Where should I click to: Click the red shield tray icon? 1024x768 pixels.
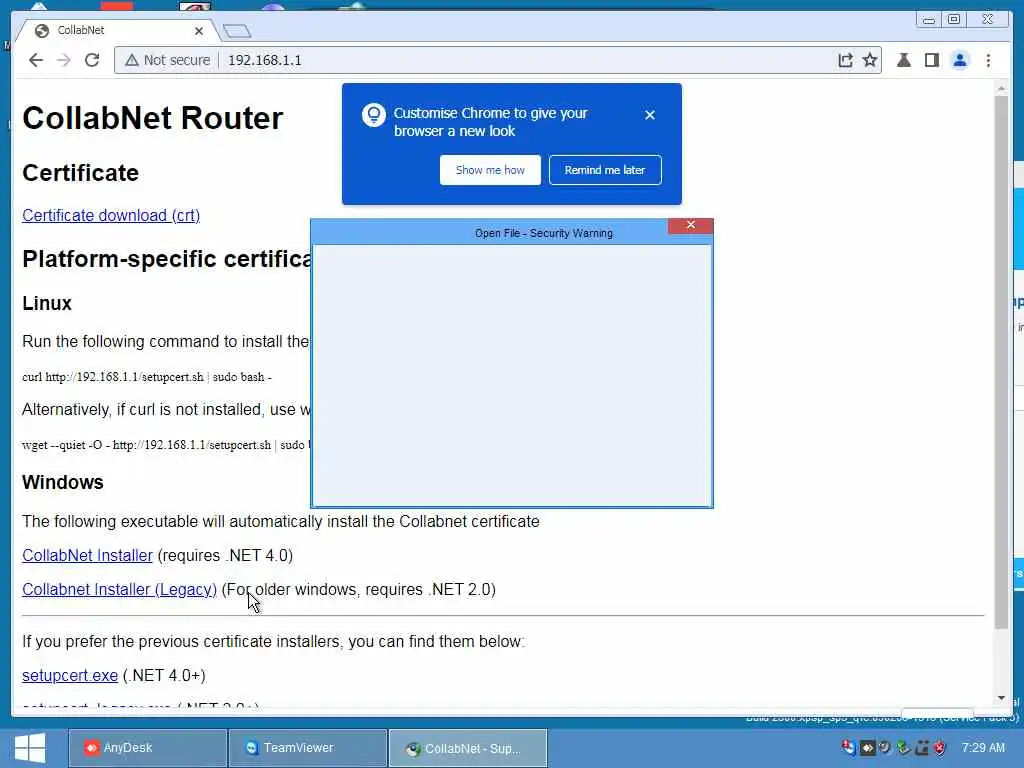[x=940, y=747]
